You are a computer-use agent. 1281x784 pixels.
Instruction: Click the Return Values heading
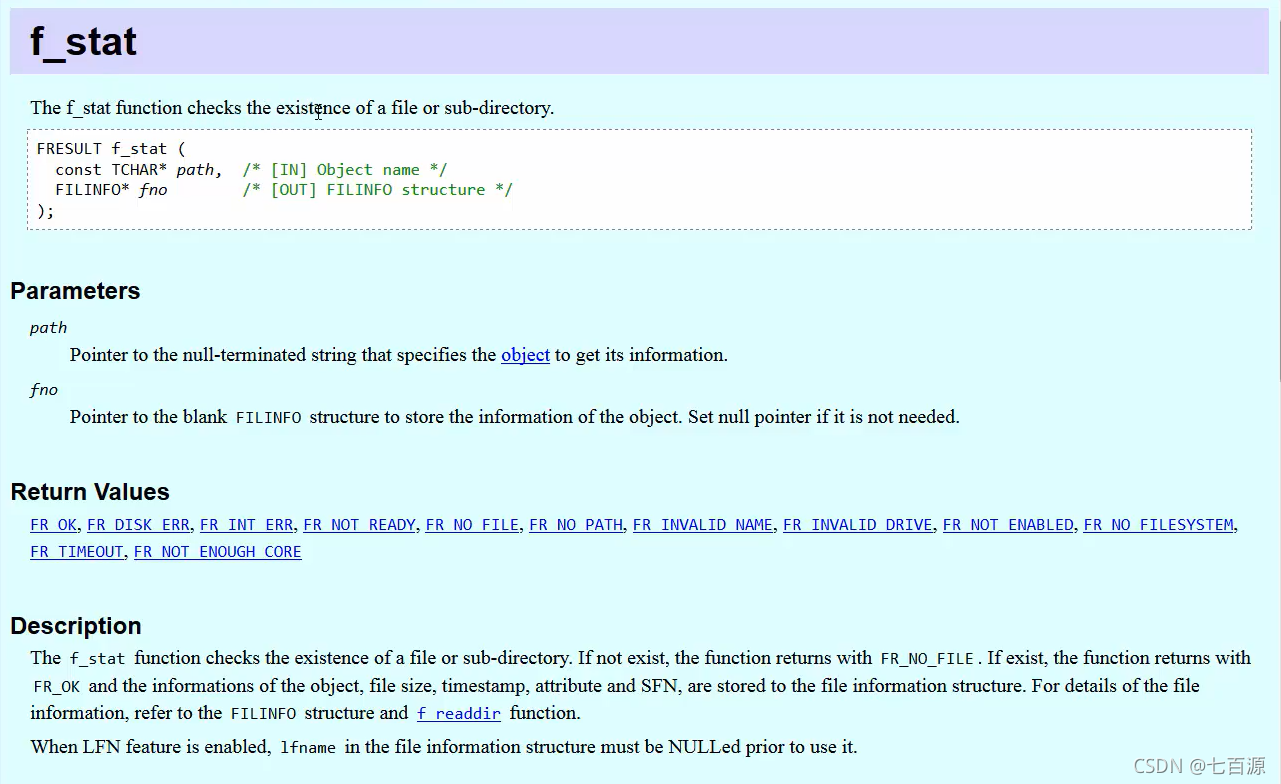[x=90, y=492]
